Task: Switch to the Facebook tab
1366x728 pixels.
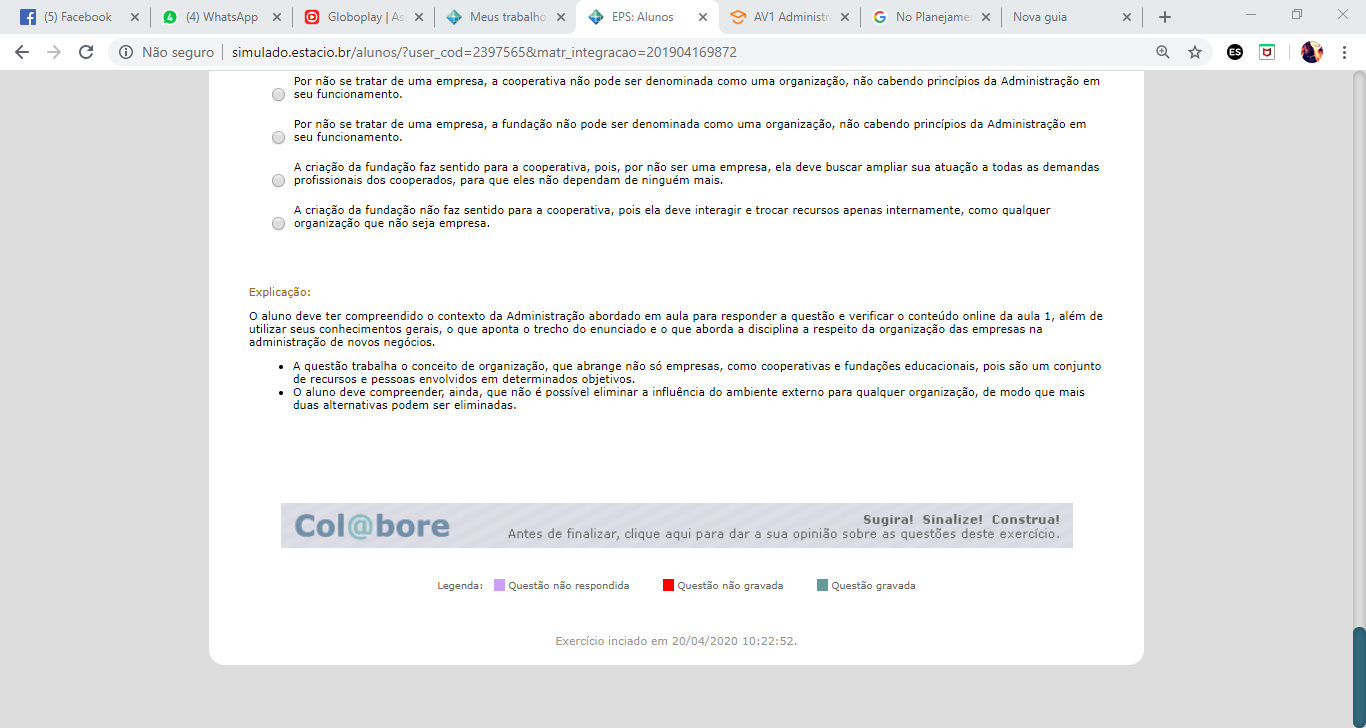Action: (x=75, y=17)
